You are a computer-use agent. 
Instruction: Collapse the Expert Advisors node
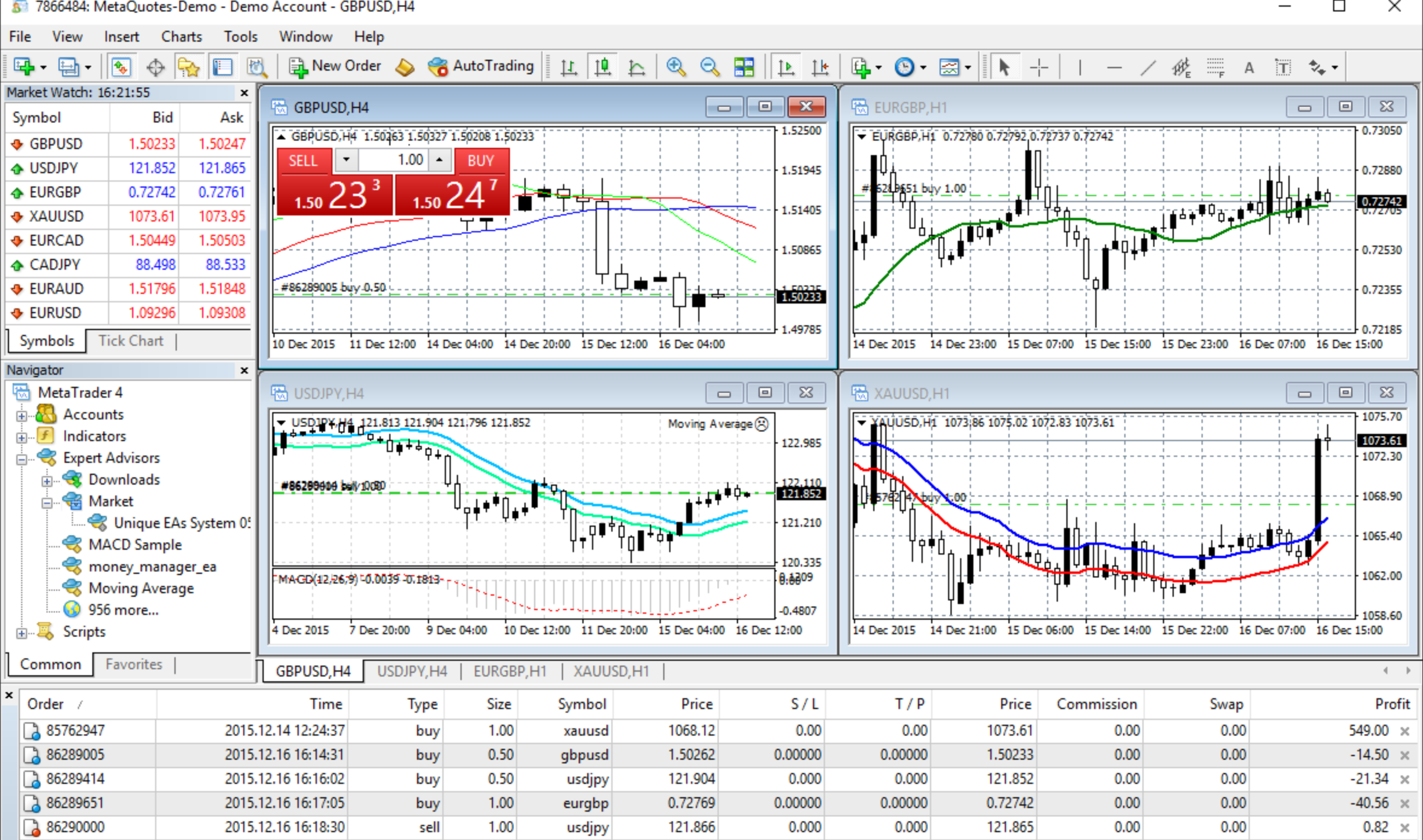[22, 459]
